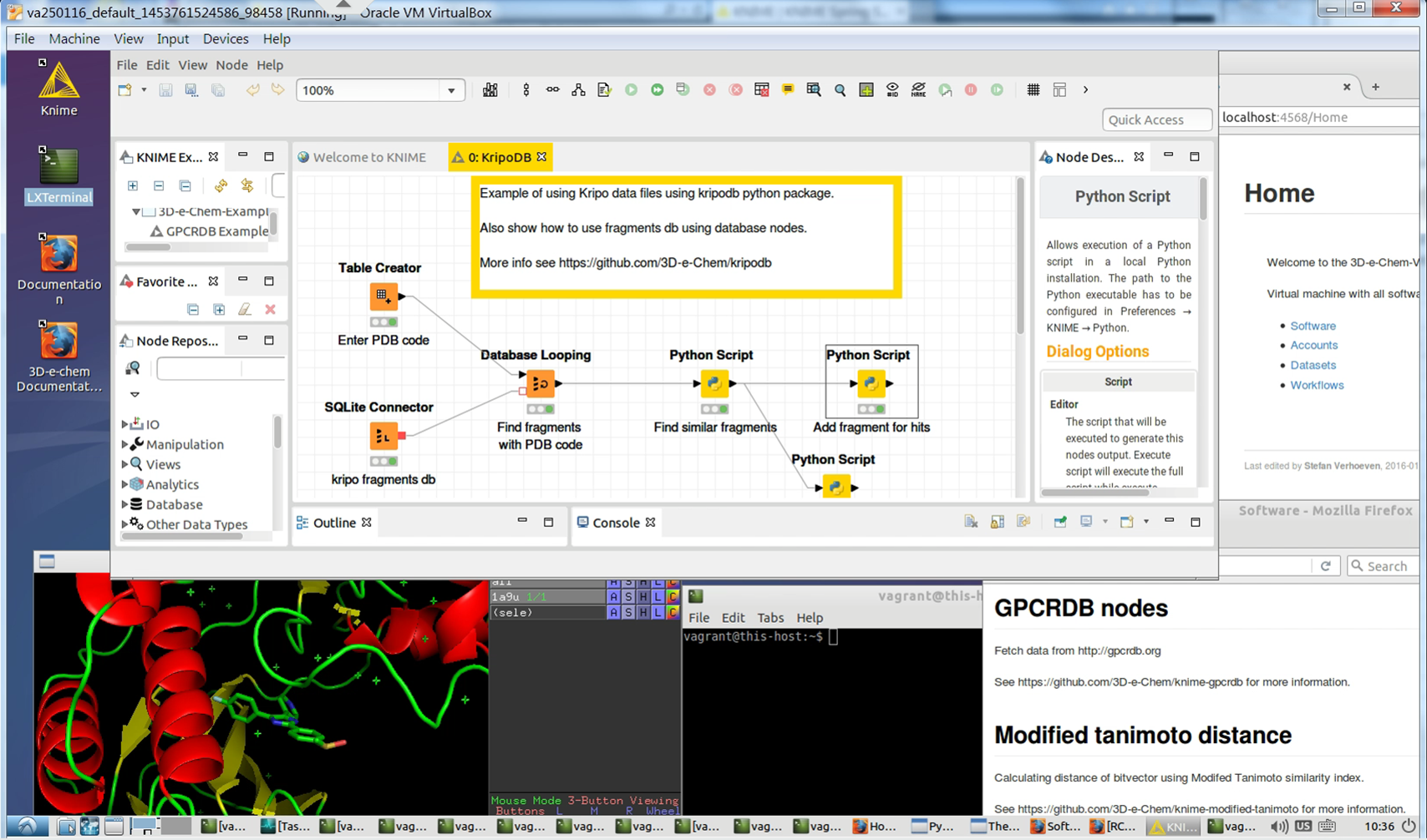The height and width of the screenshot is (840, 1427).
Task: Click the Firefox reload button
Action: [1325, 566]
